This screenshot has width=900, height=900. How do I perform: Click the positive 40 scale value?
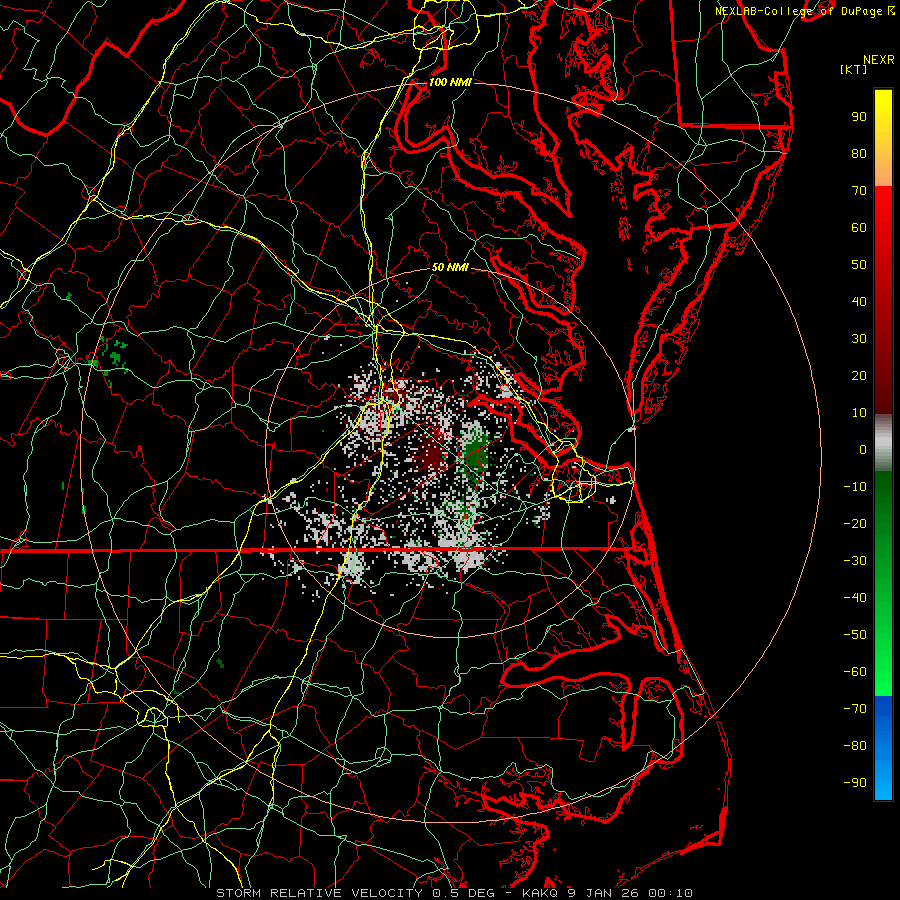coord(859,302)
